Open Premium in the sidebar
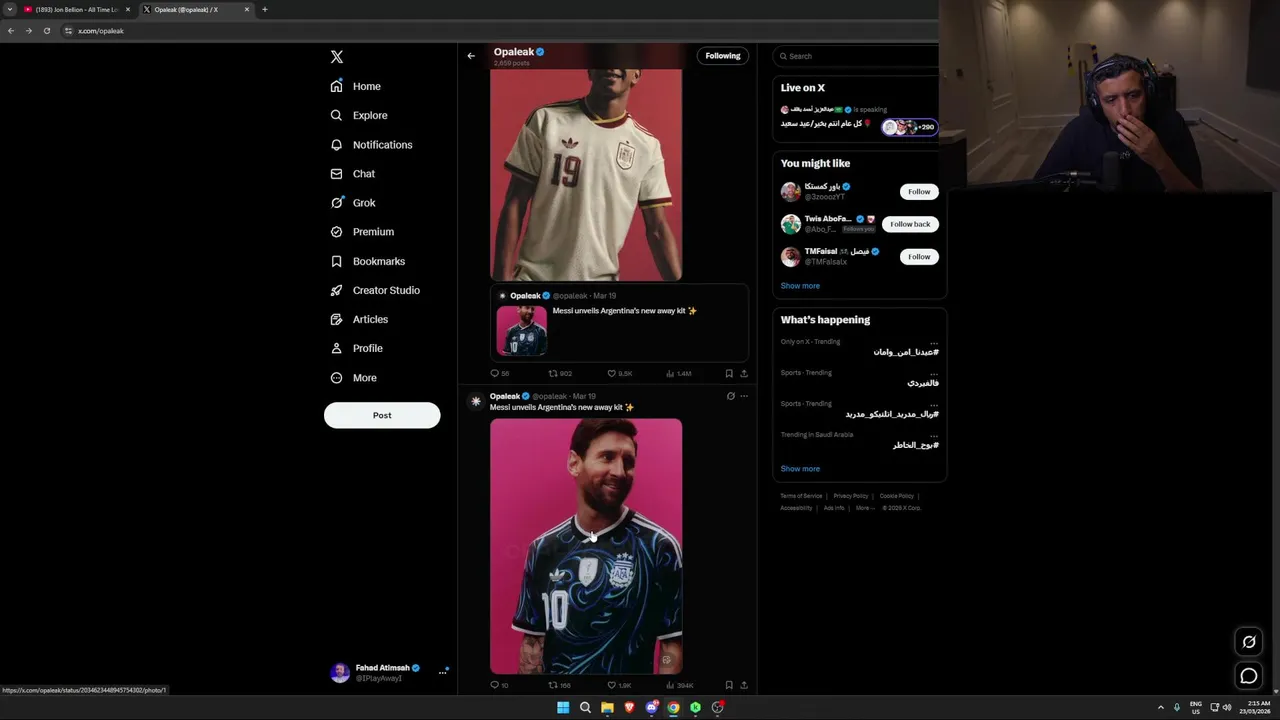 pos(362,232)
